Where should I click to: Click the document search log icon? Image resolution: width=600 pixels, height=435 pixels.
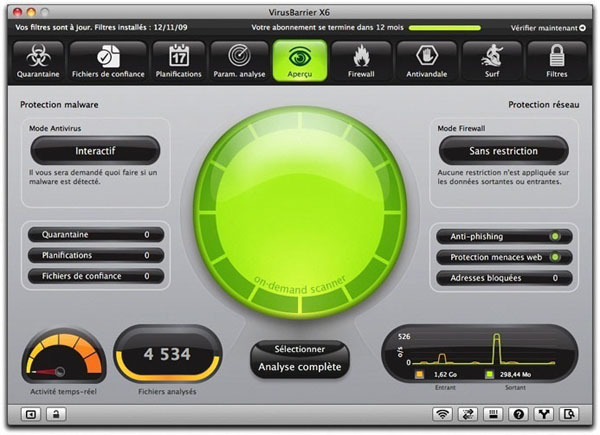click(x=569, y=414)
